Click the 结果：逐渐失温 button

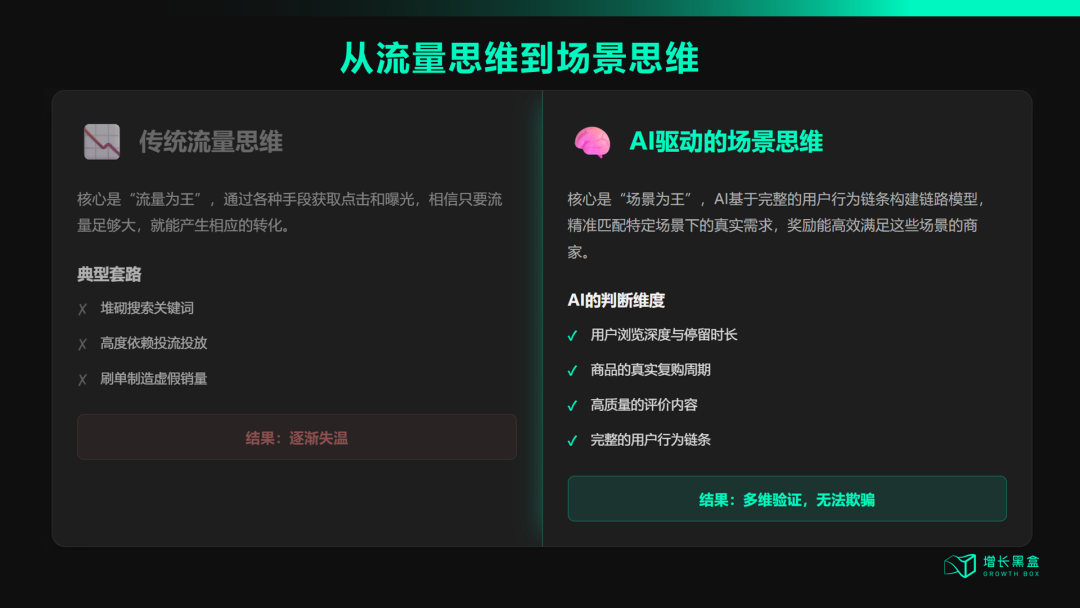(296, 437)
